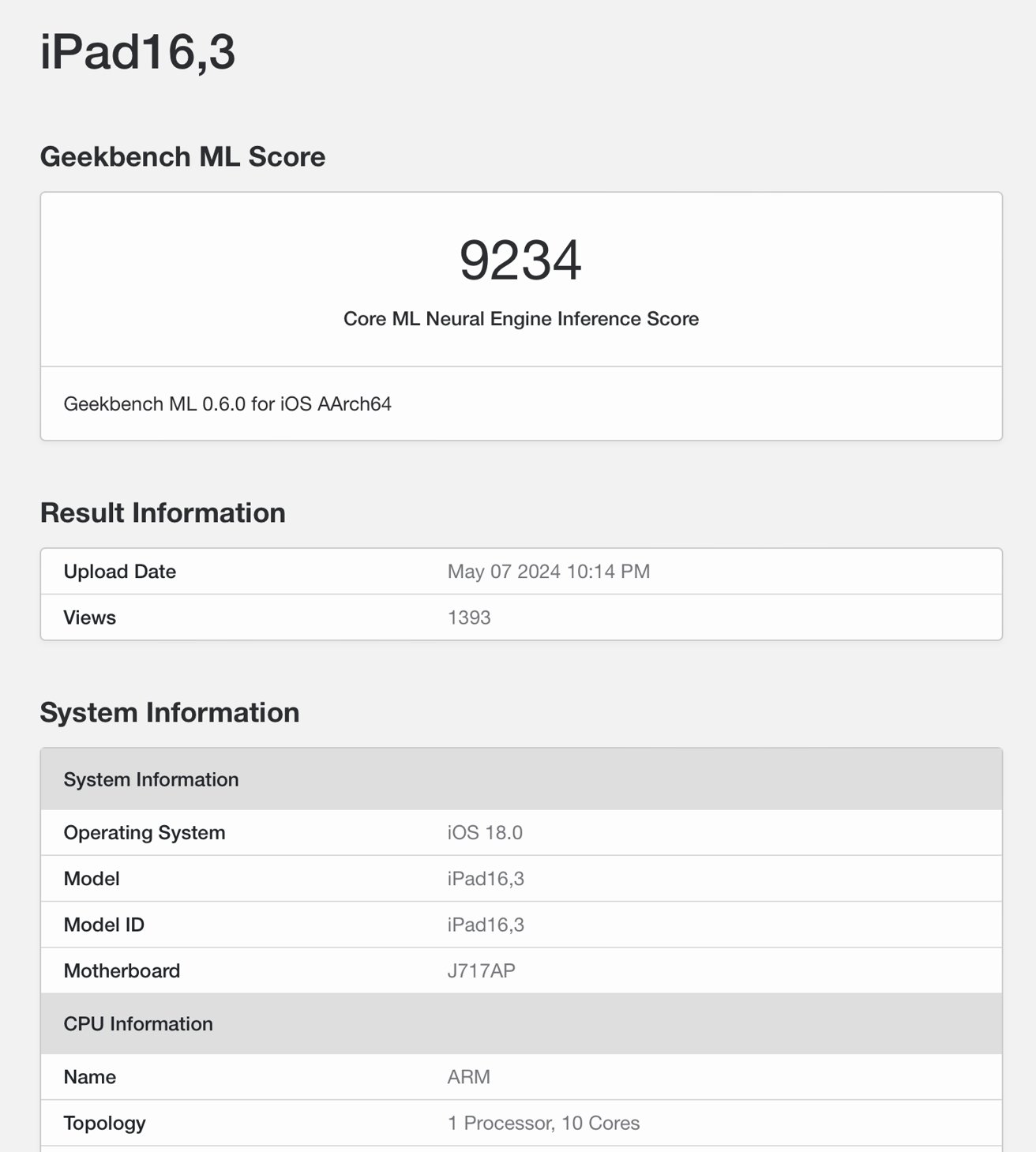Click the System Information heading
Viewport: 1036px width, 1152px height.
[x=169, y=712]
